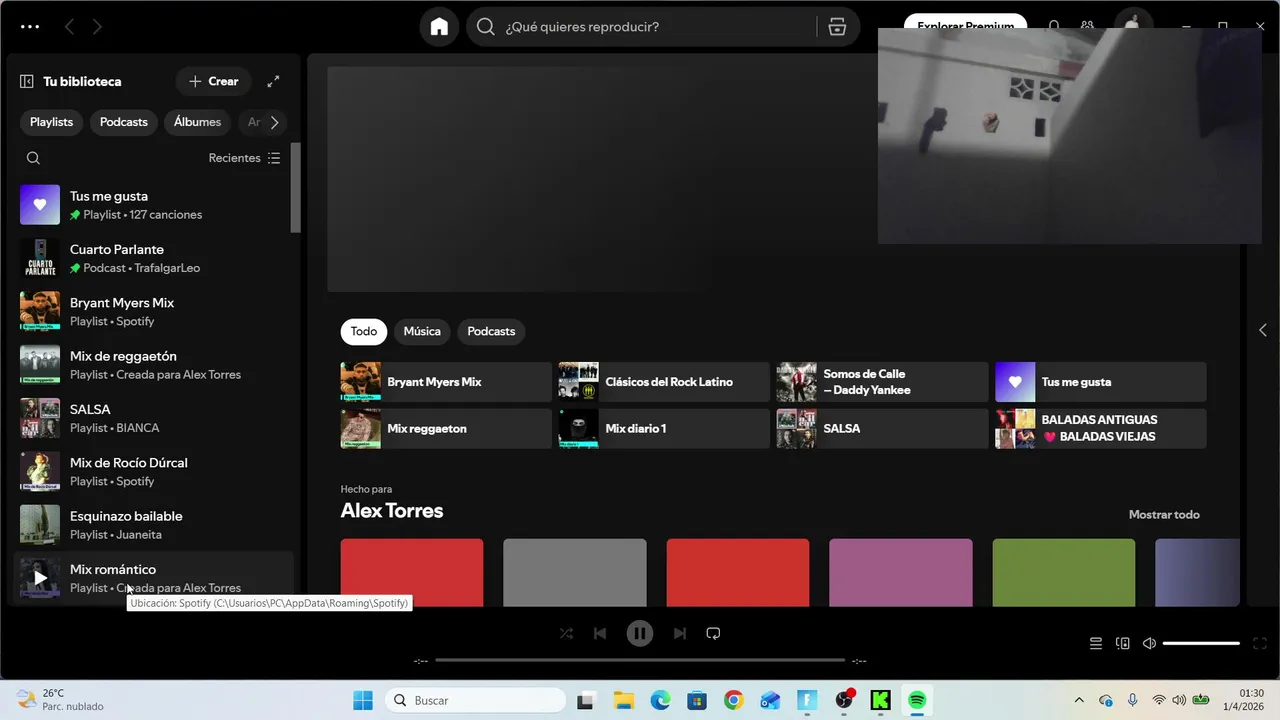Image resolution: width=1280 pixels, height=720 pixels.
Task: Open Tus me gusta in library
Action: coord(153,205)
